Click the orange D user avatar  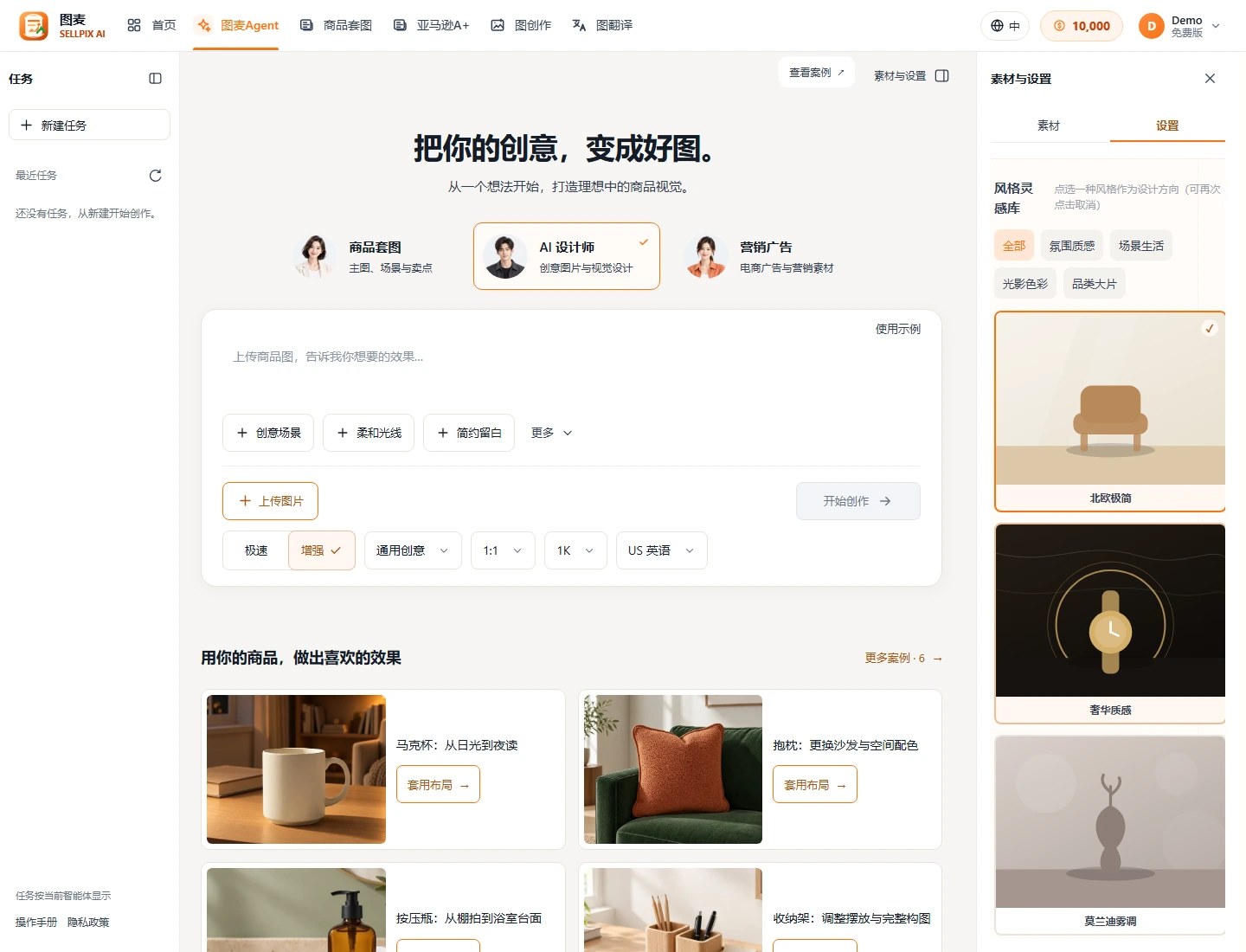[x=1152, y=26]
